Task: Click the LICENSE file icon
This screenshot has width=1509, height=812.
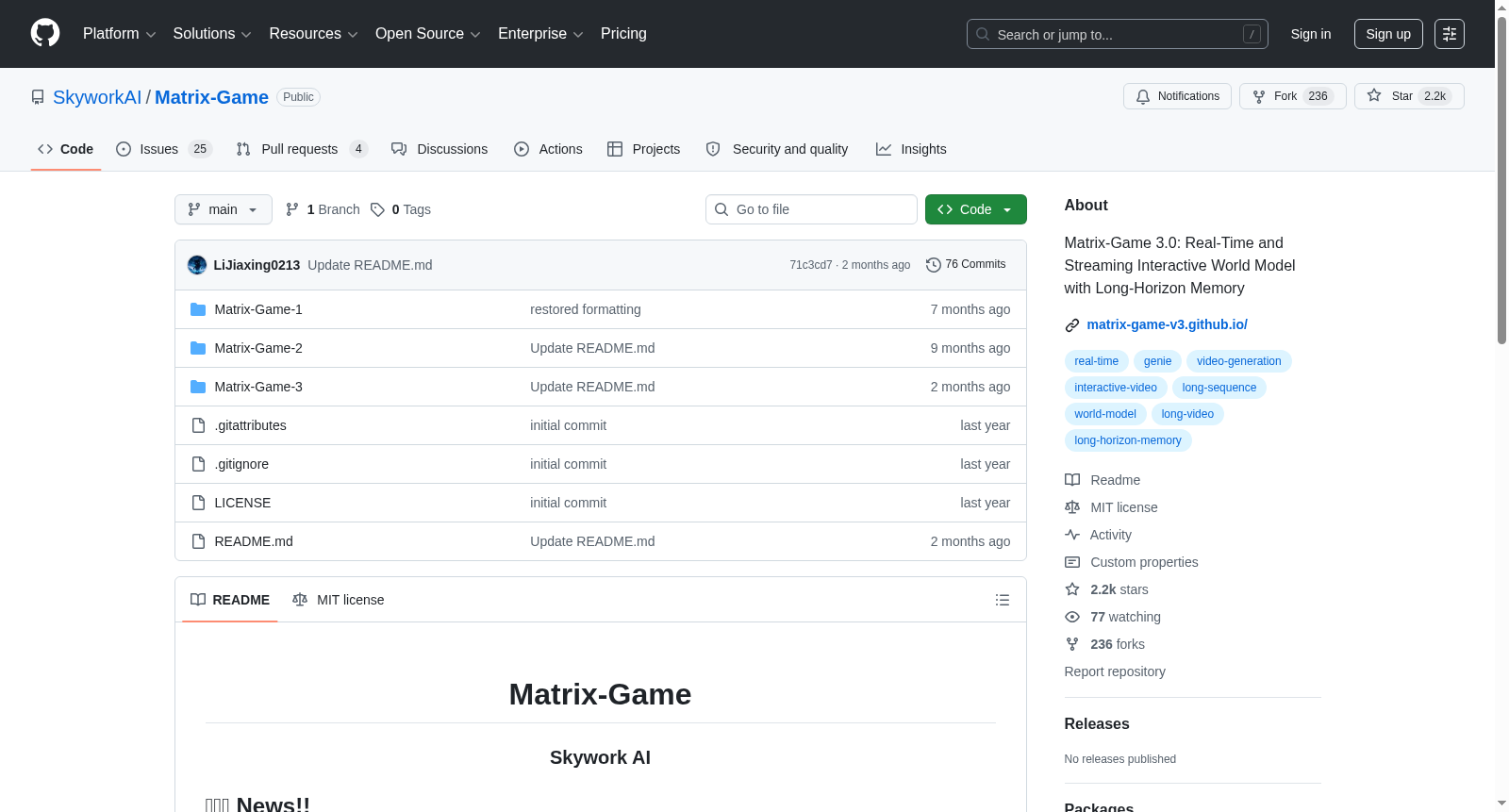Action: [198, 503]
